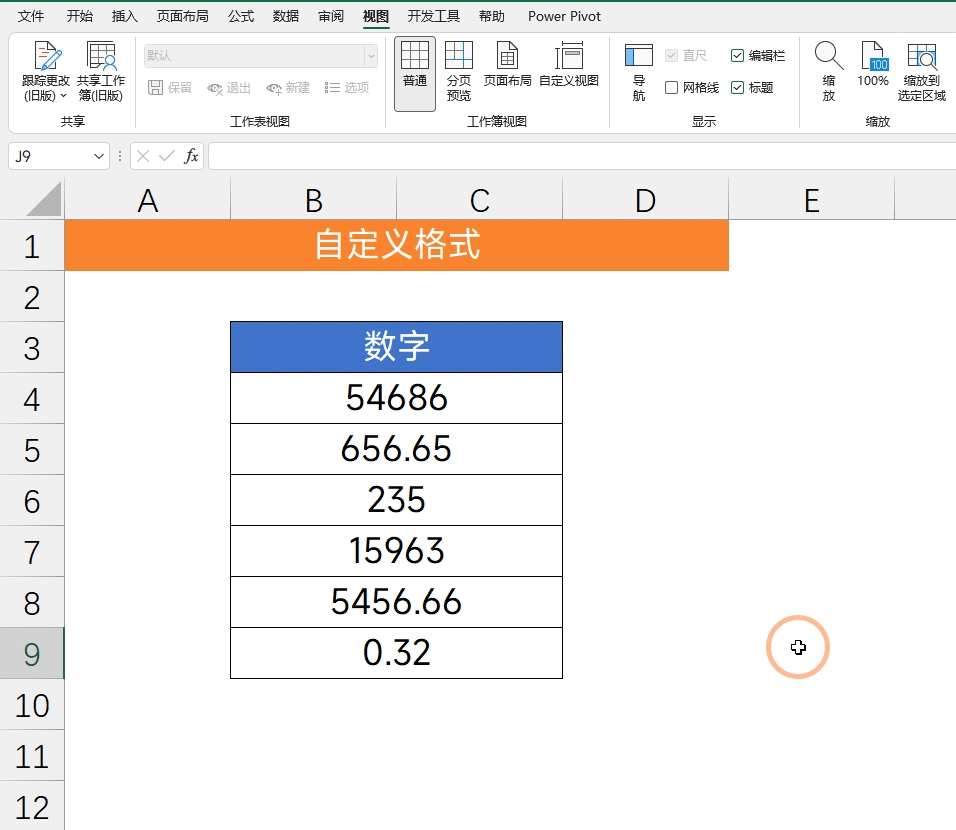Open Track Changes (旧版) tool

click(46, 71)
